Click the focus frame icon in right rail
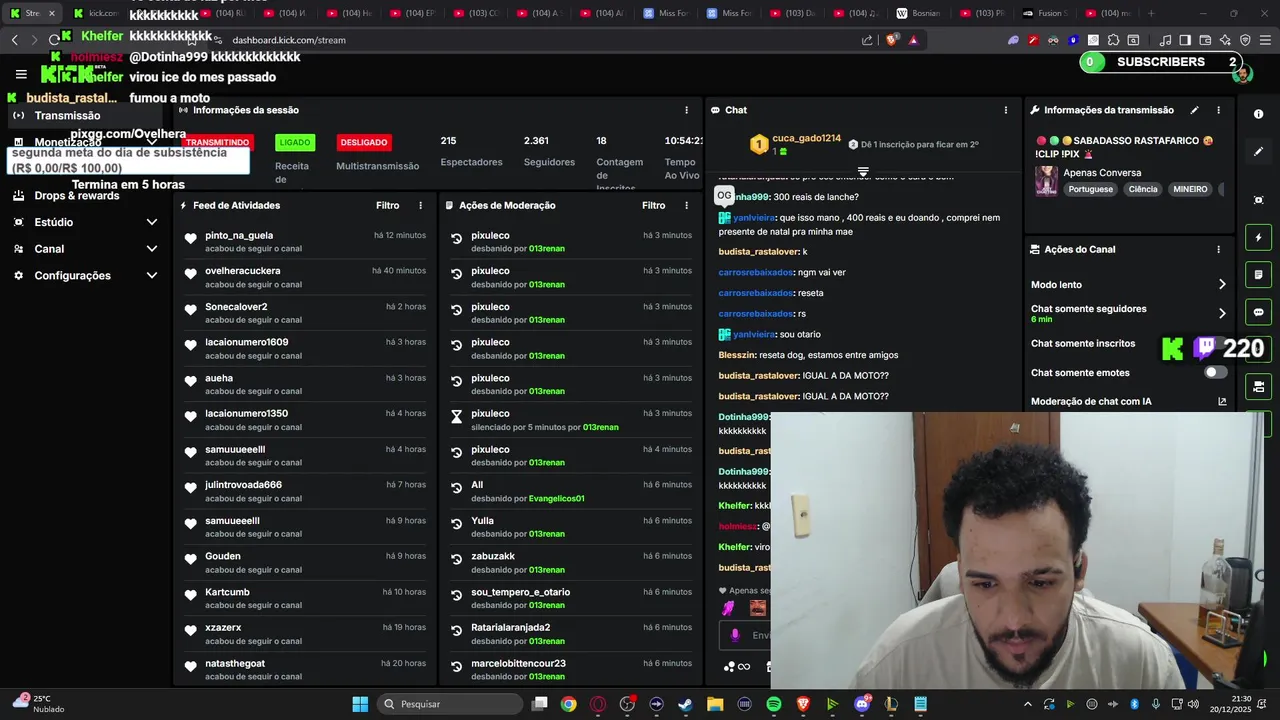This screenshot has height=720, width=1280. [1259, 200]
